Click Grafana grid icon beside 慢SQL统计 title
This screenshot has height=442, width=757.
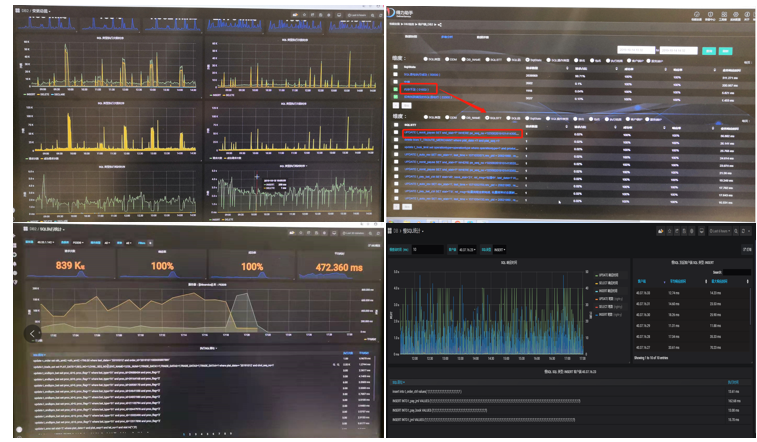click(390, 231)
